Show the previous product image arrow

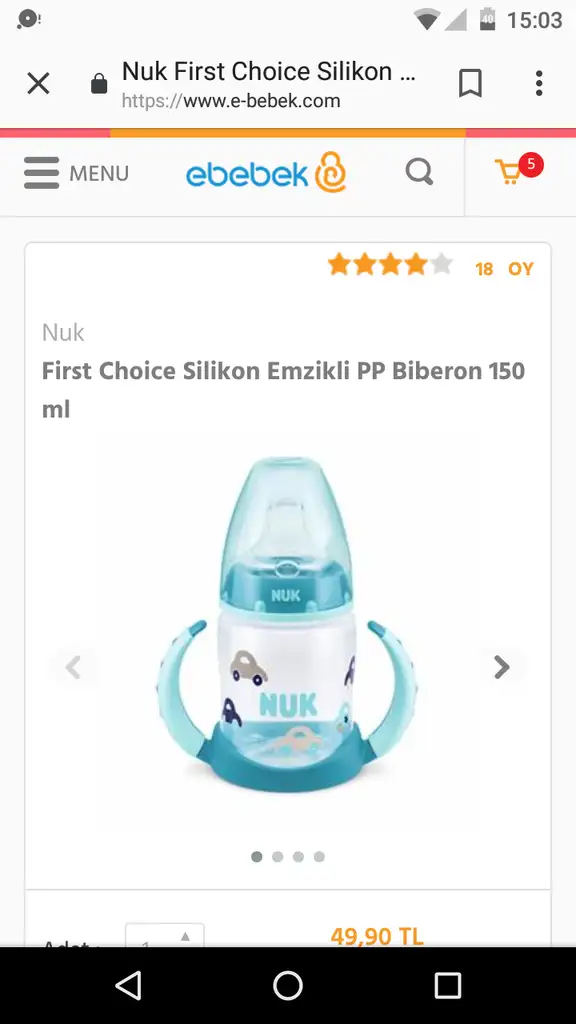coord(73,667)
